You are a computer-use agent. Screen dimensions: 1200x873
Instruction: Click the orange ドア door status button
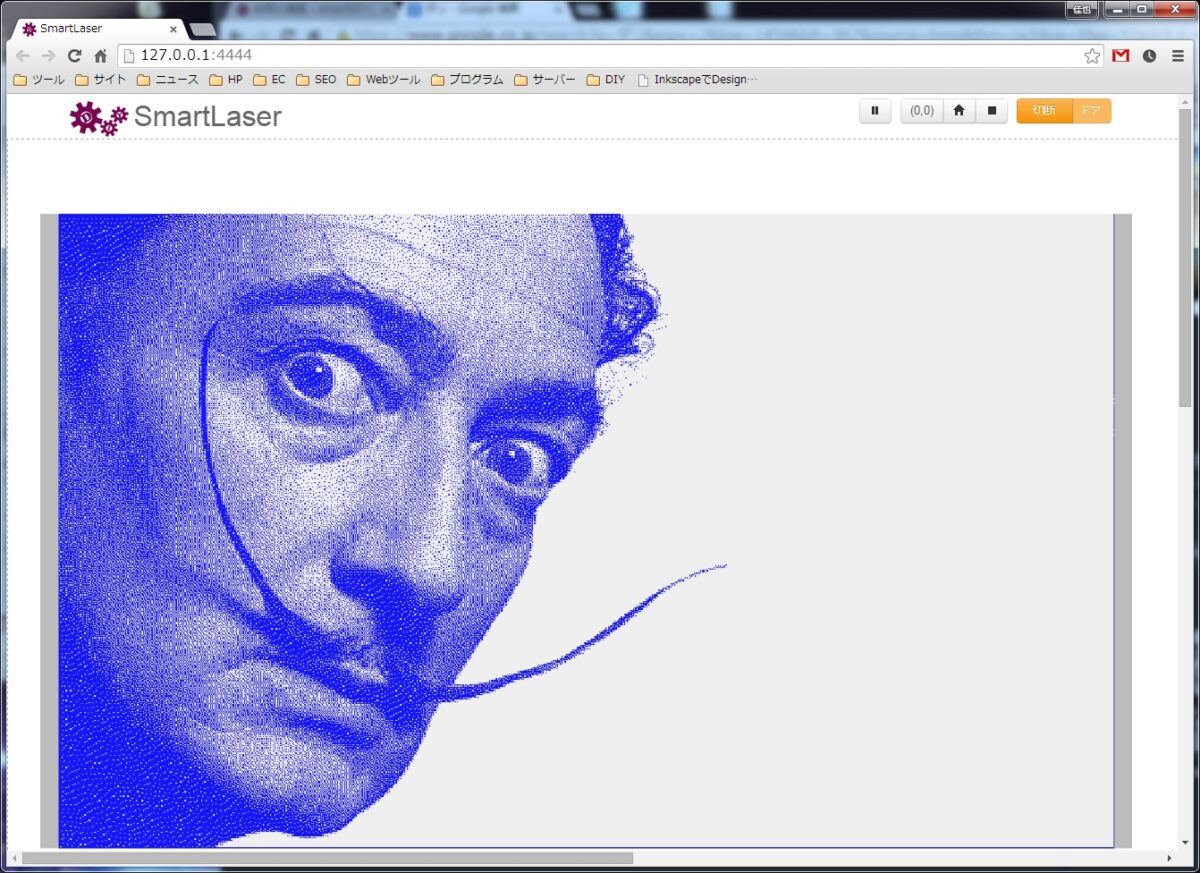(1091, 111)
